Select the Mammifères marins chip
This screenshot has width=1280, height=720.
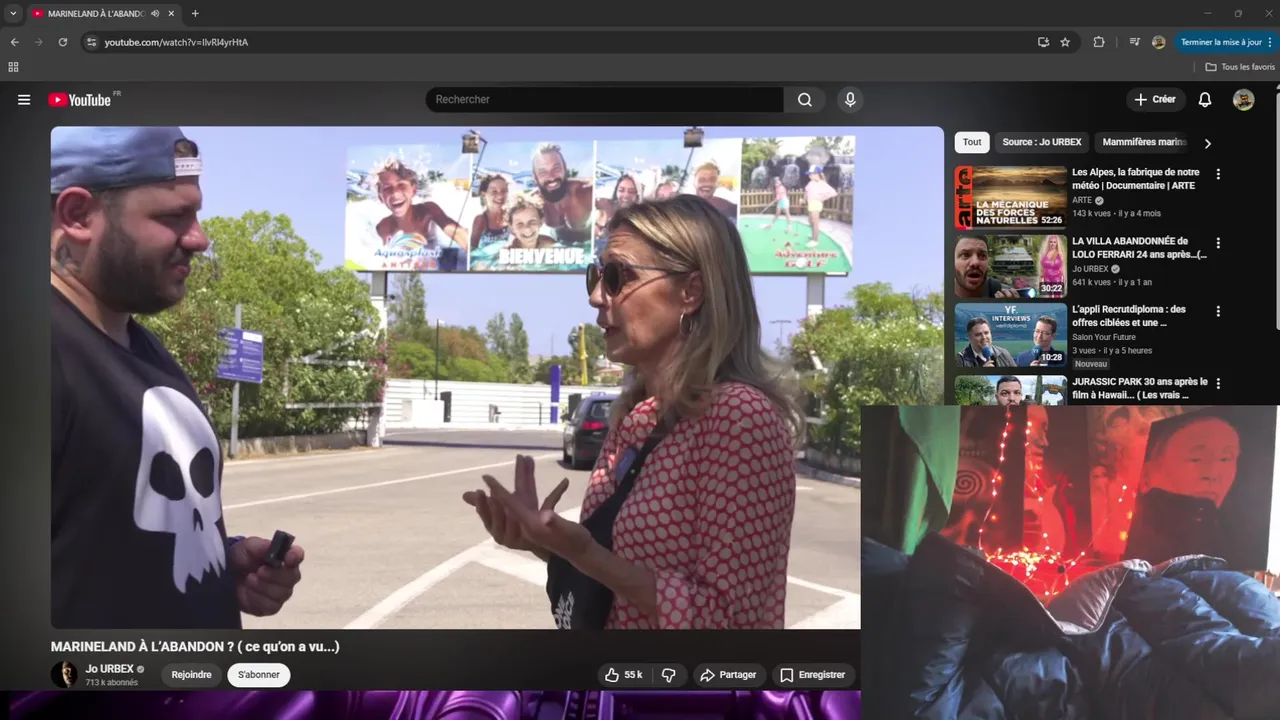click(1144, 142)
